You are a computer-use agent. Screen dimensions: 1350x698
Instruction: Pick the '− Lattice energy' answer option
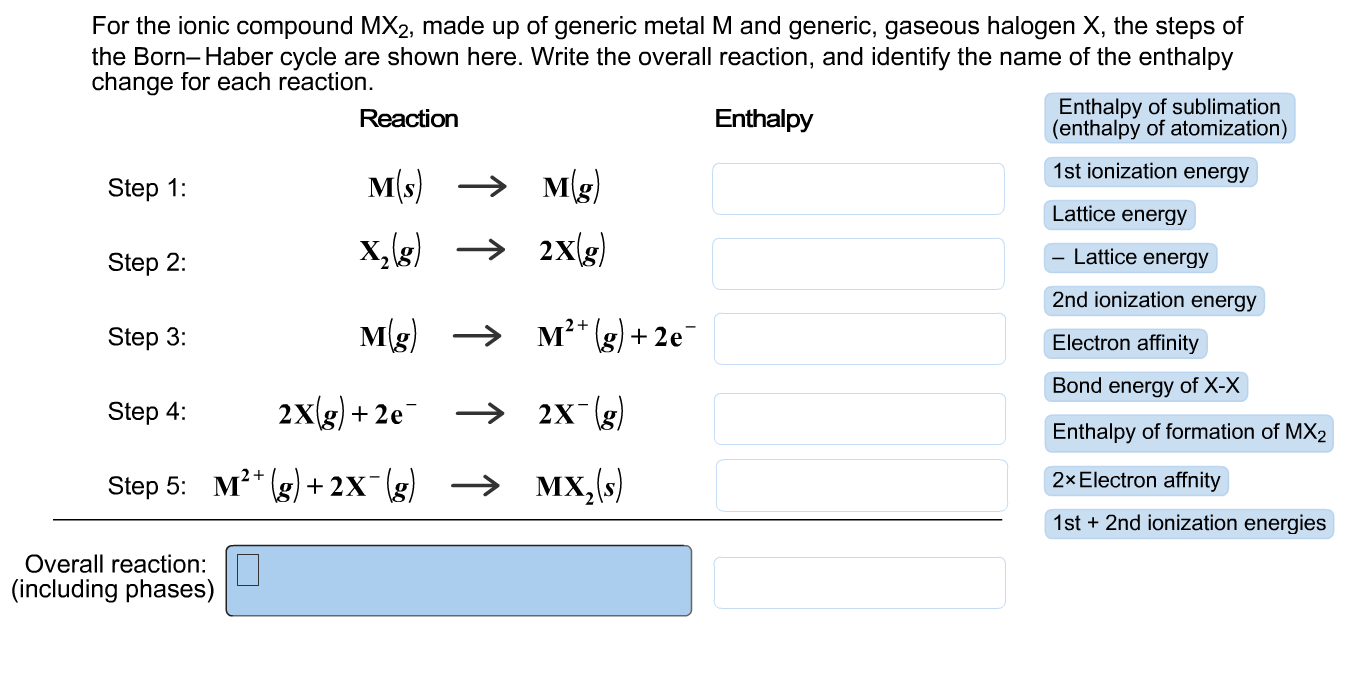click(1130, 257)
